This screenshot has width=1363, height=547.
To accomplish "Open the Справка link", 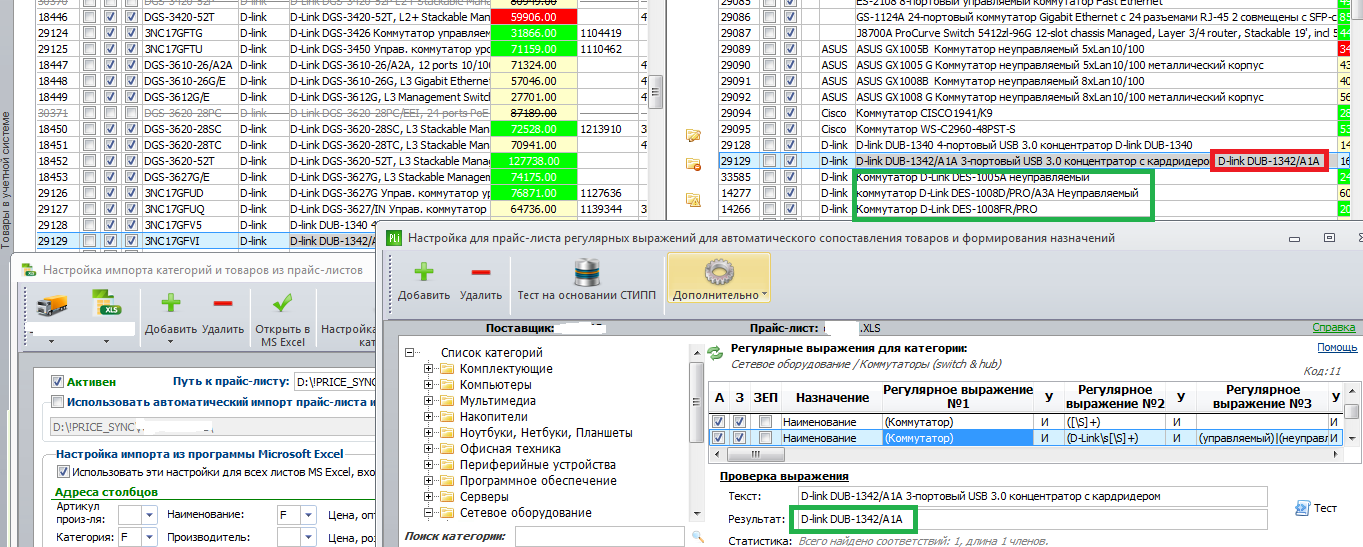I will click(1335, 328).
